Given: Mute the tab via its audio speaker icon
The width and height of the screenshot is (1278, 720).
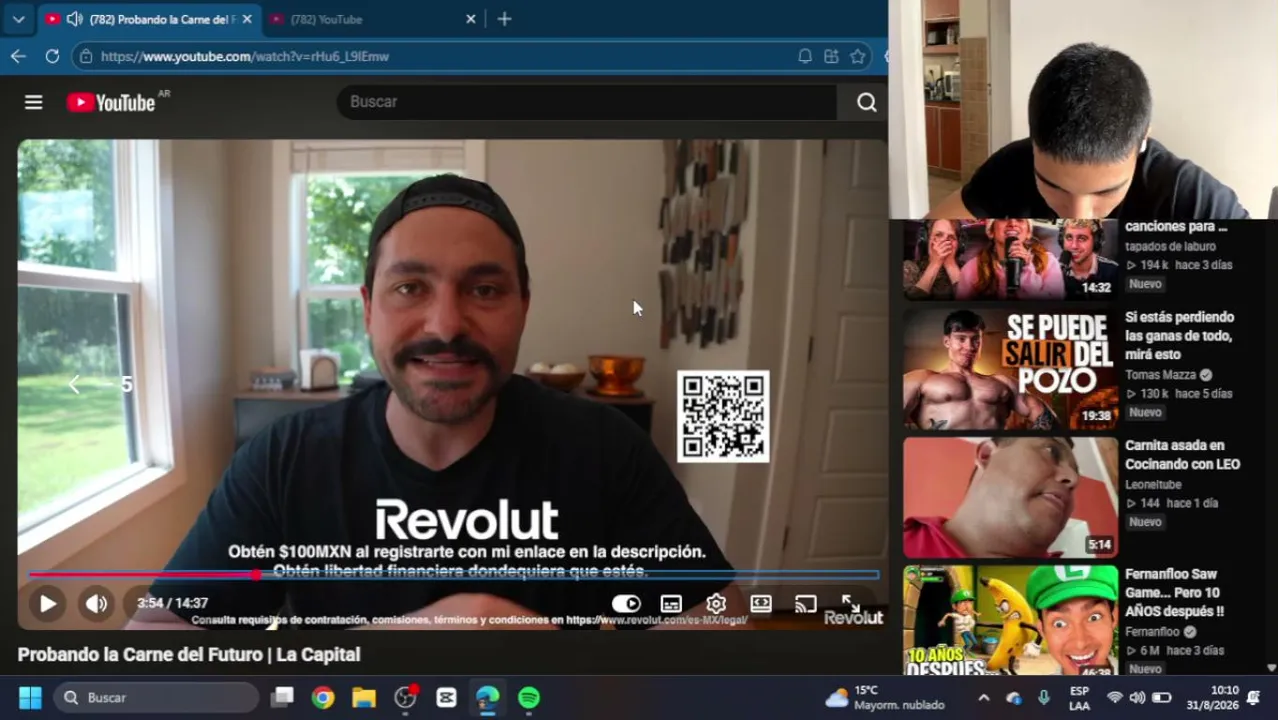Looking at the screenshot, I should coord(74,19).
